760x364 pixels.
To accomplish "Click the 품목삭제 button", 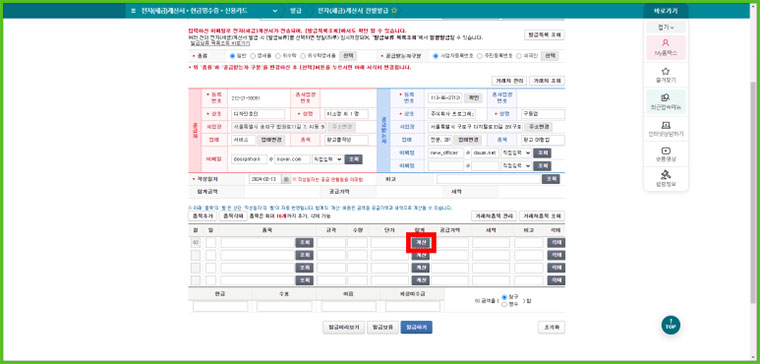I will pyautogui.click(x=233, y=216).
